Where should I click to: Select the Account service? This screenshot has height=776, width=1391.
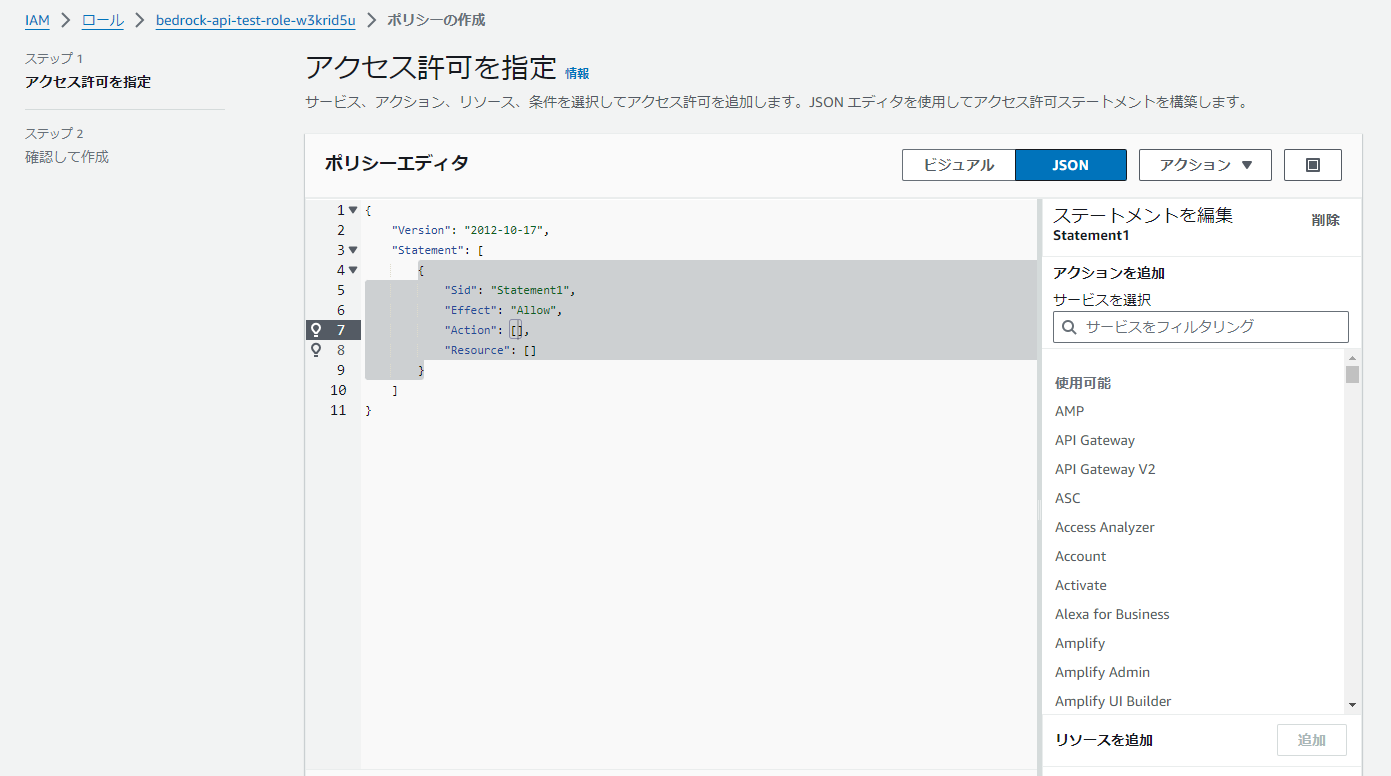pyautogui.click(x=1081, y=556)
